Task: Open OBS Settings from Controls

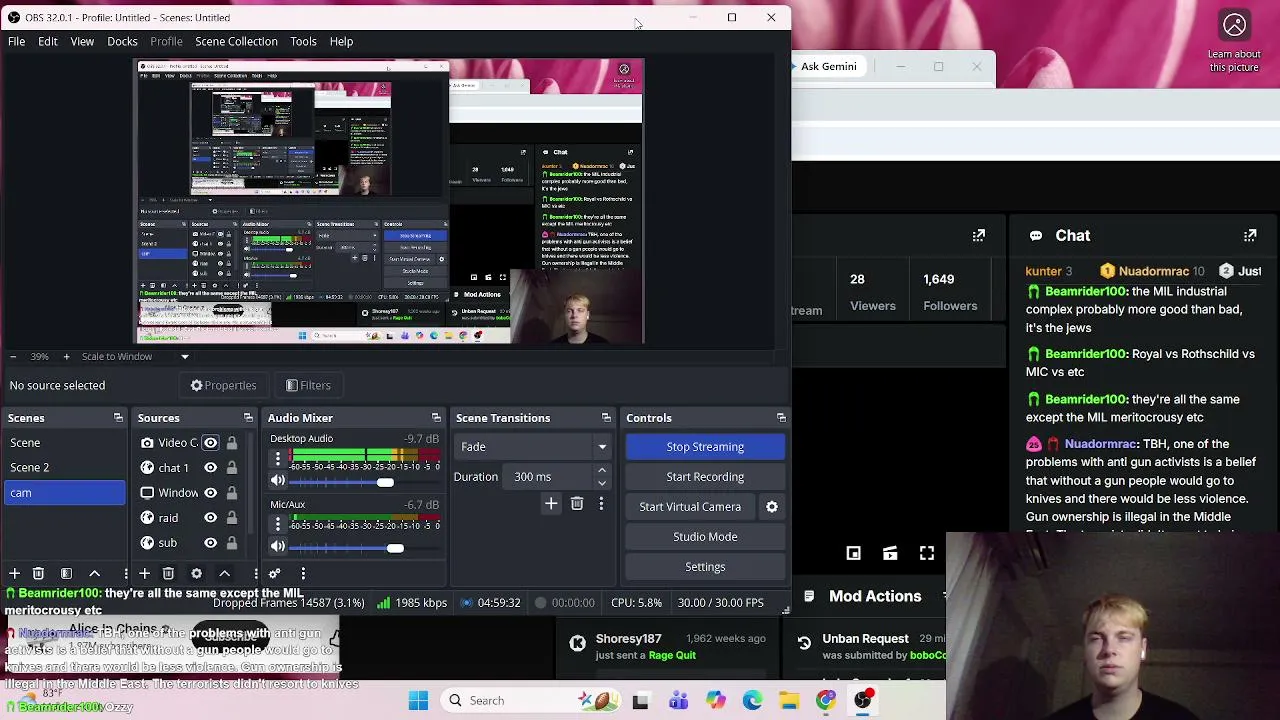Action: click(705, 567)
